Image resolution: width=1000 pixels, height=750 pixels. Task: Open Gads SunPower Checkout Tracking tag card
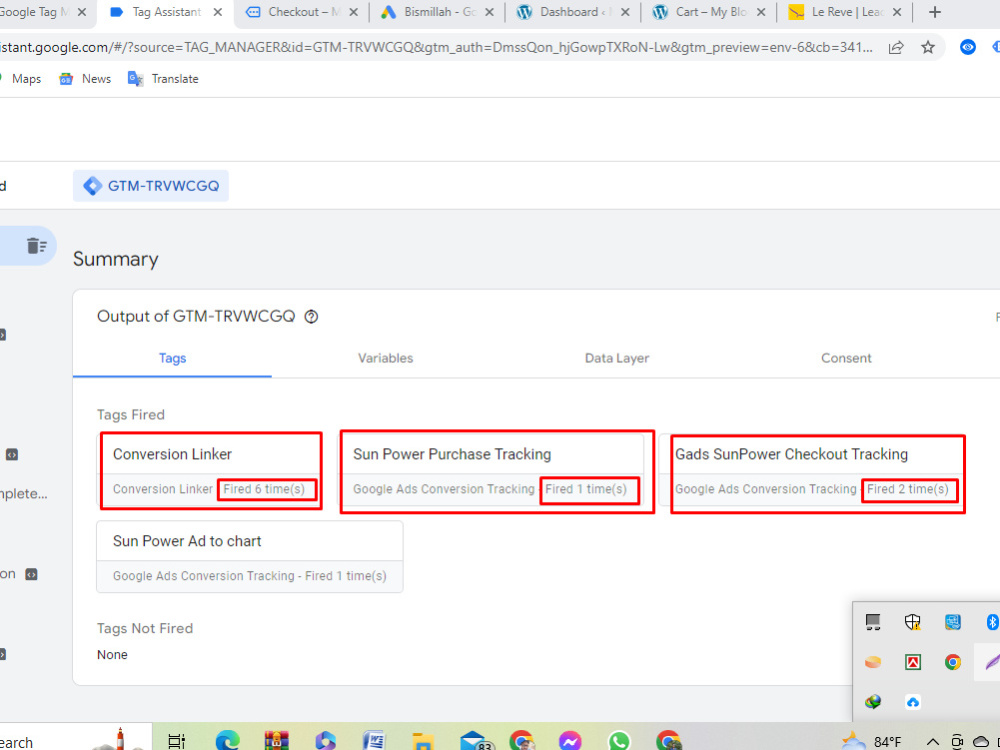coord(811,471)
